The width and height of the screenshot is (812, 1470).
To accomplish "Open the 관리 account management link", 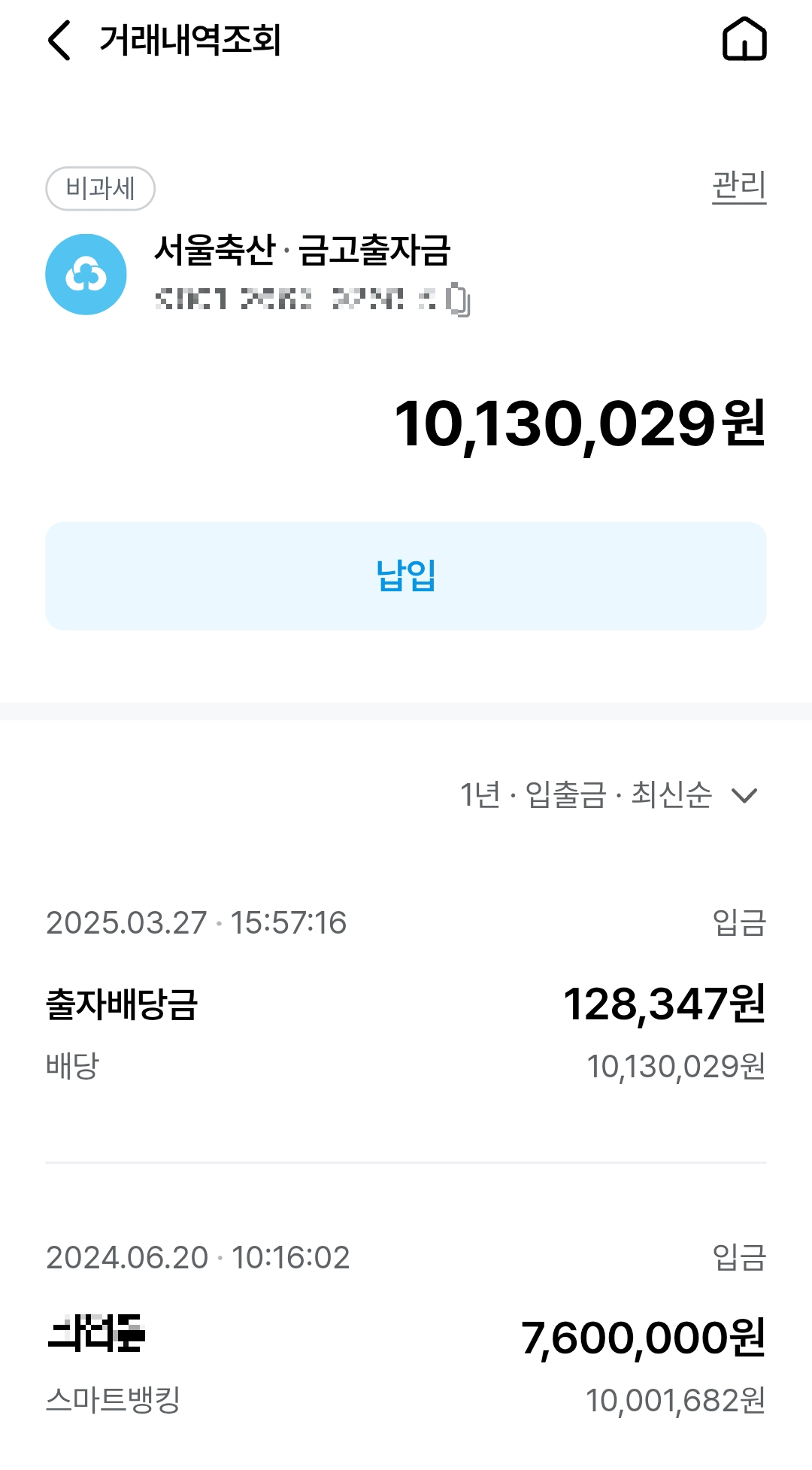I will pyautogui.click(x=740, y=183).
